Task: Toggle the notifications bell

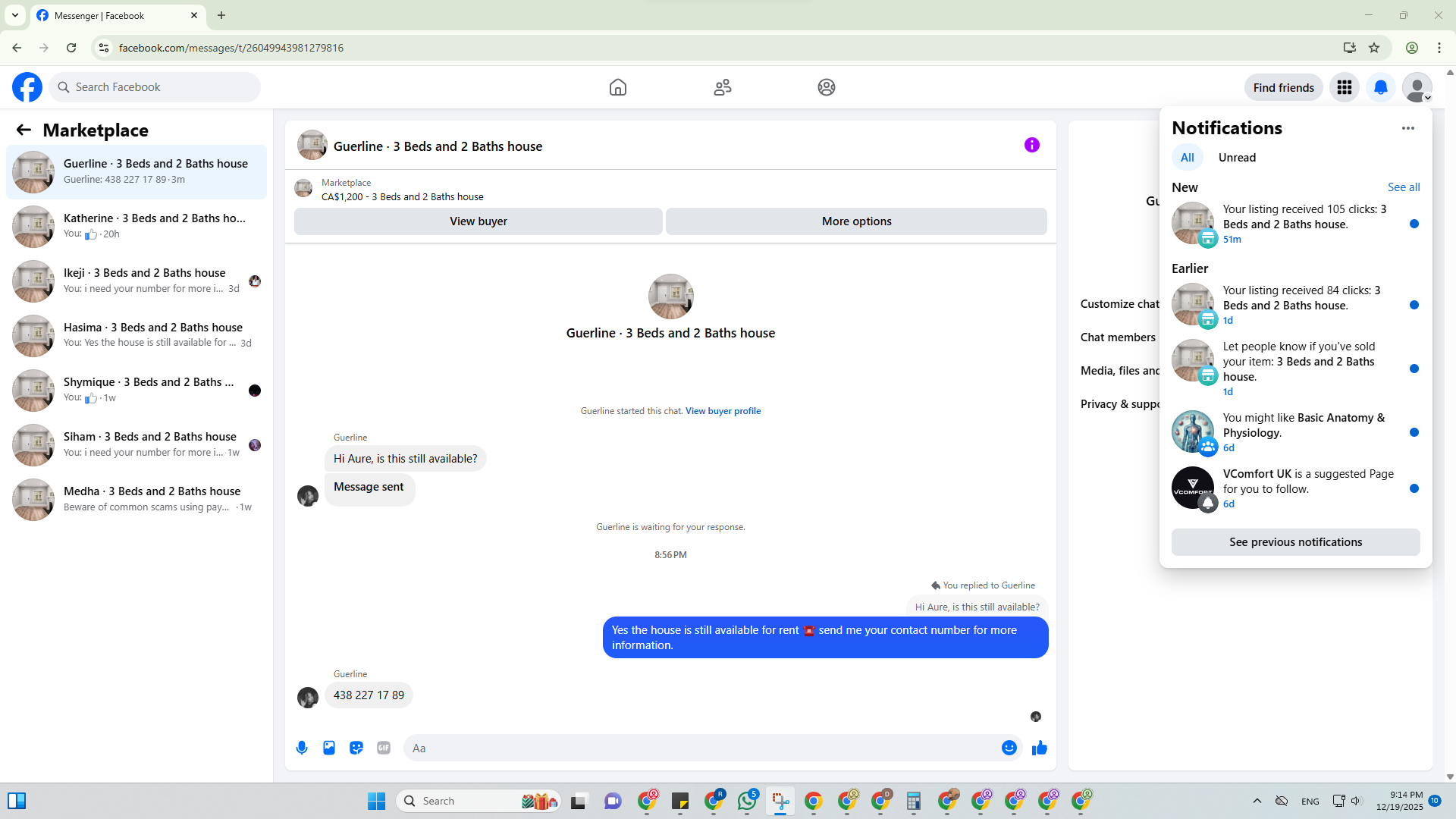Action: (1381, 87)
